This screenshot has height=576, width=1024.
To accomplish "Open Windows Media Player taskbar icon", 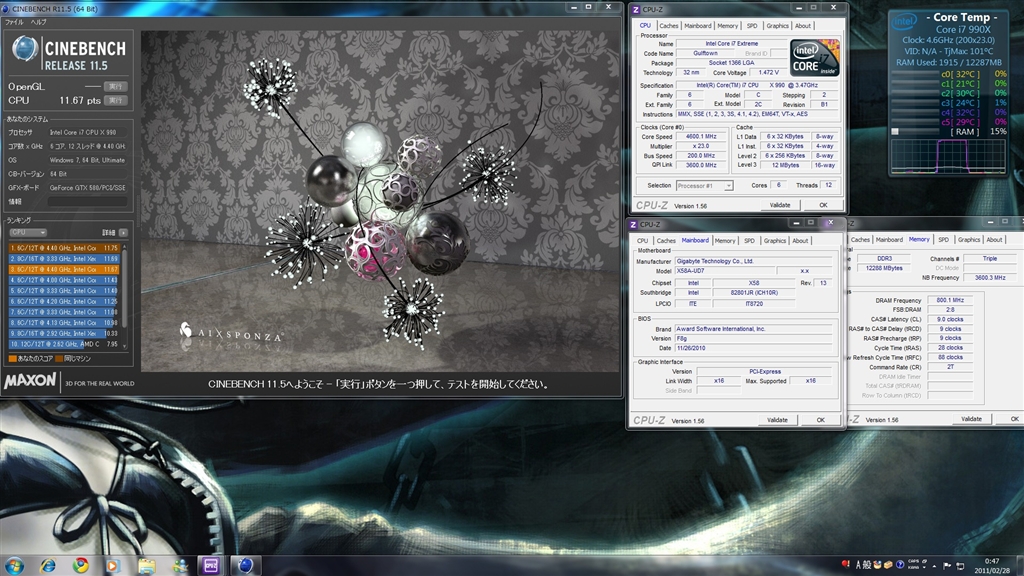I will coord(113,565).
